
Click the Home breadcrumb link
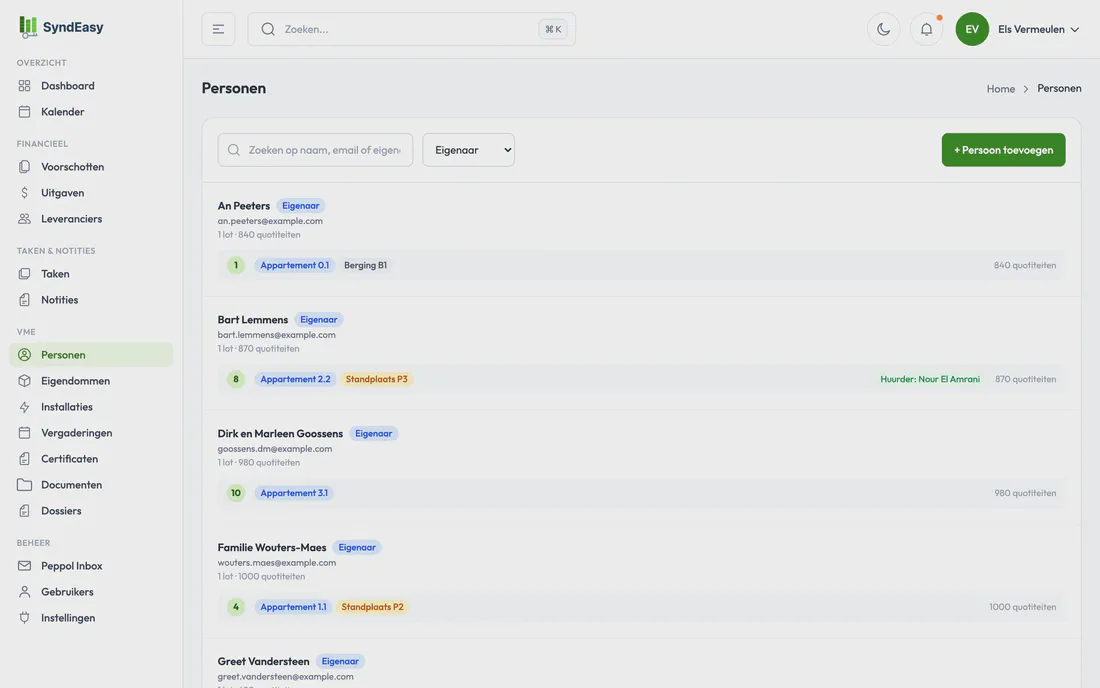[x=1000, y=88]
